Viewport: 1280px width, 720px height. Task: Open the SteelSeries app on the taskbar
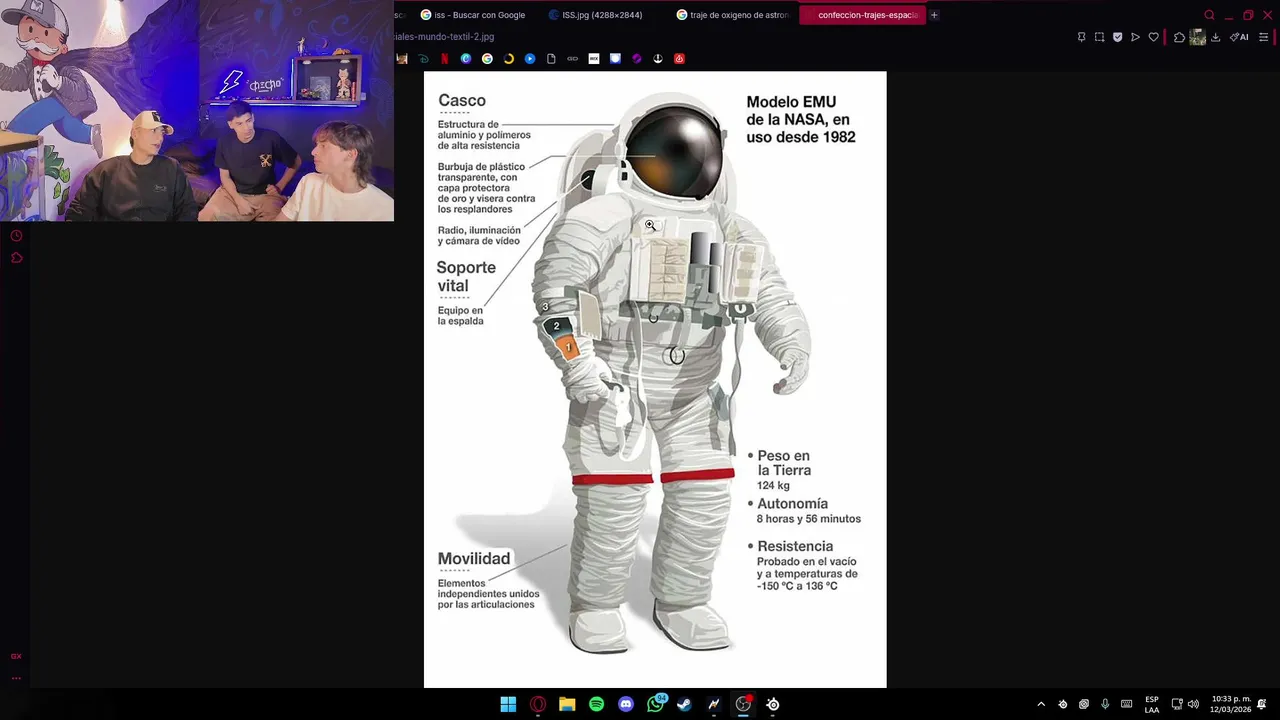[x=773, y=704]
